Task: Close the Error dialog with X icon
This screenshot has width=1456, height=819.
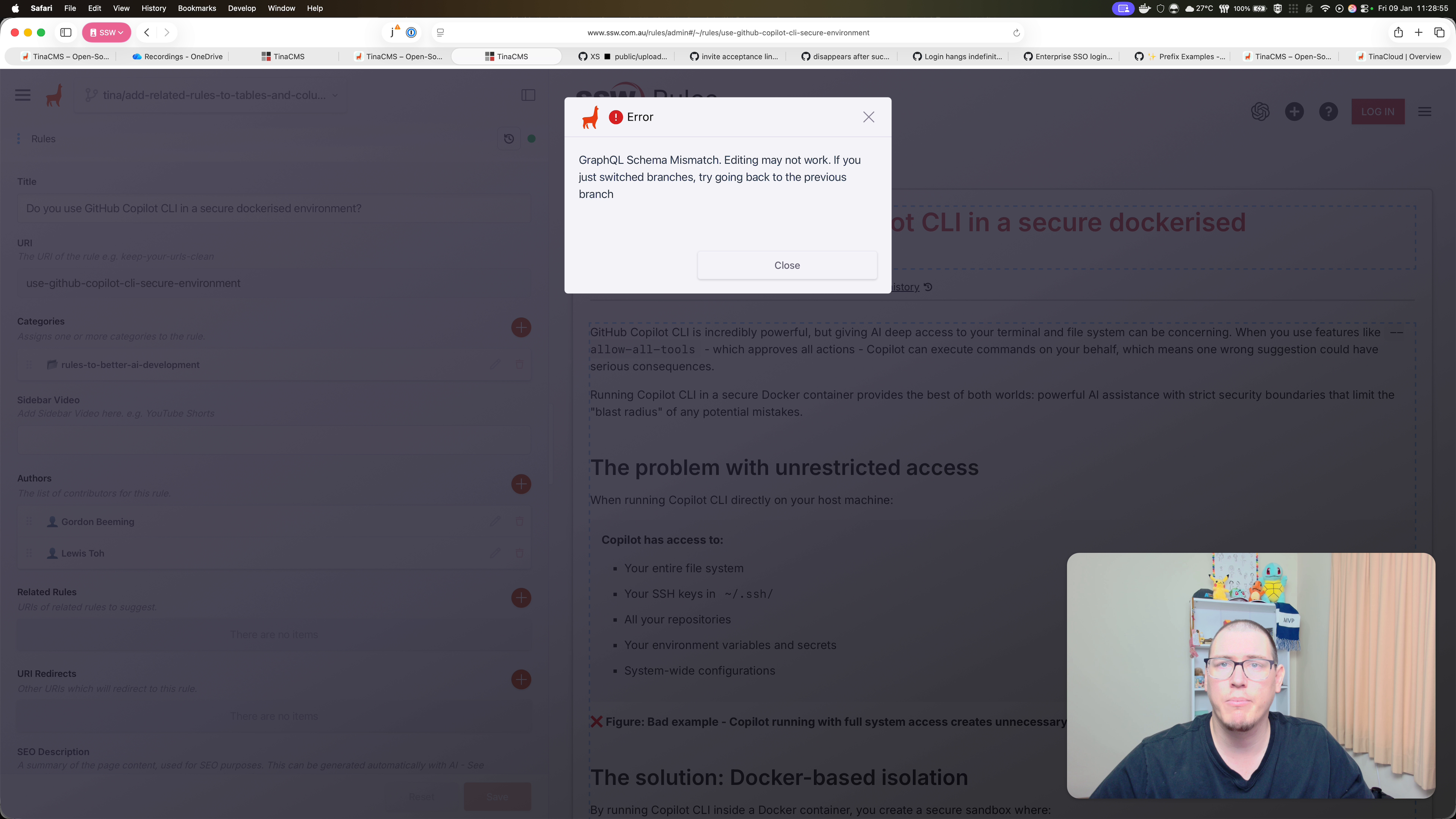Action: click(869, 117)
